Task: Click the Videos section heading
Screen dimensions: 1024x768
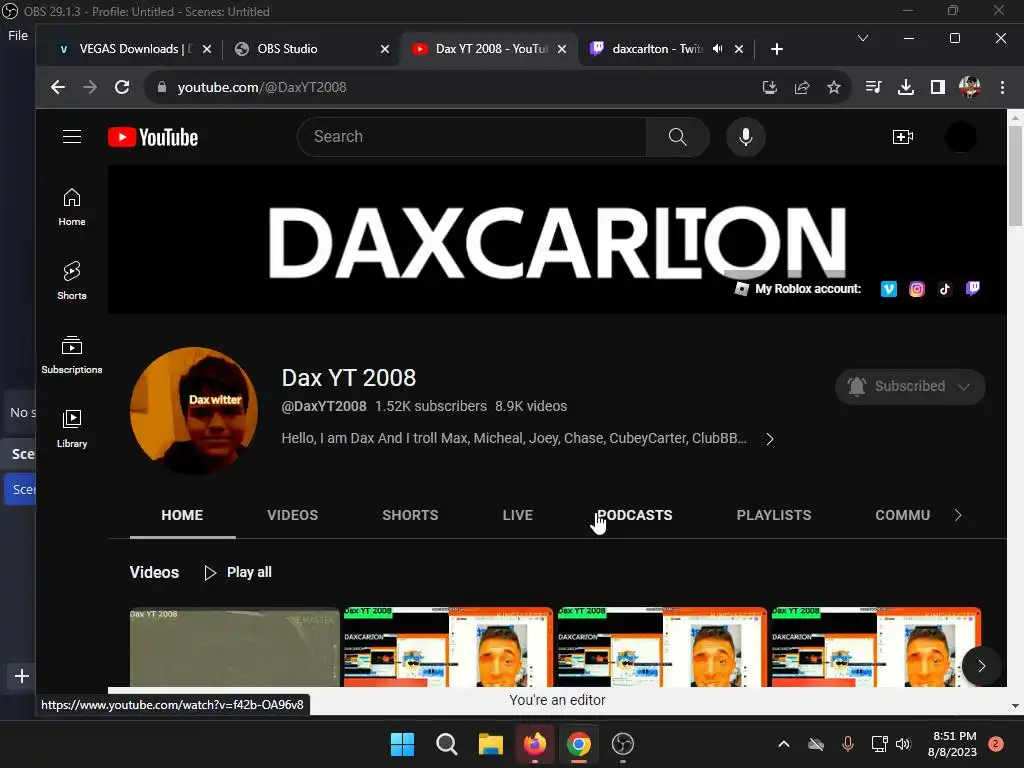Action: [x=154, y=573]
